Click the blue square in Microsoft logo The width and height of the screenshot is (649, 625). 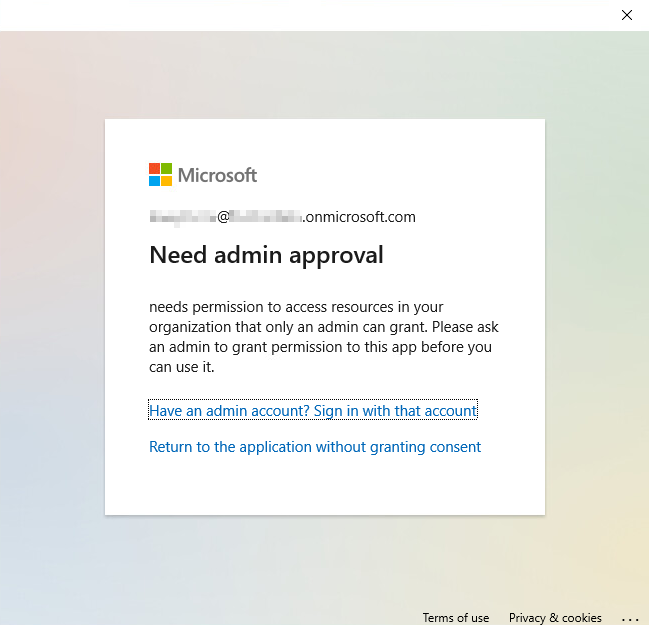(x=154, y=181)
